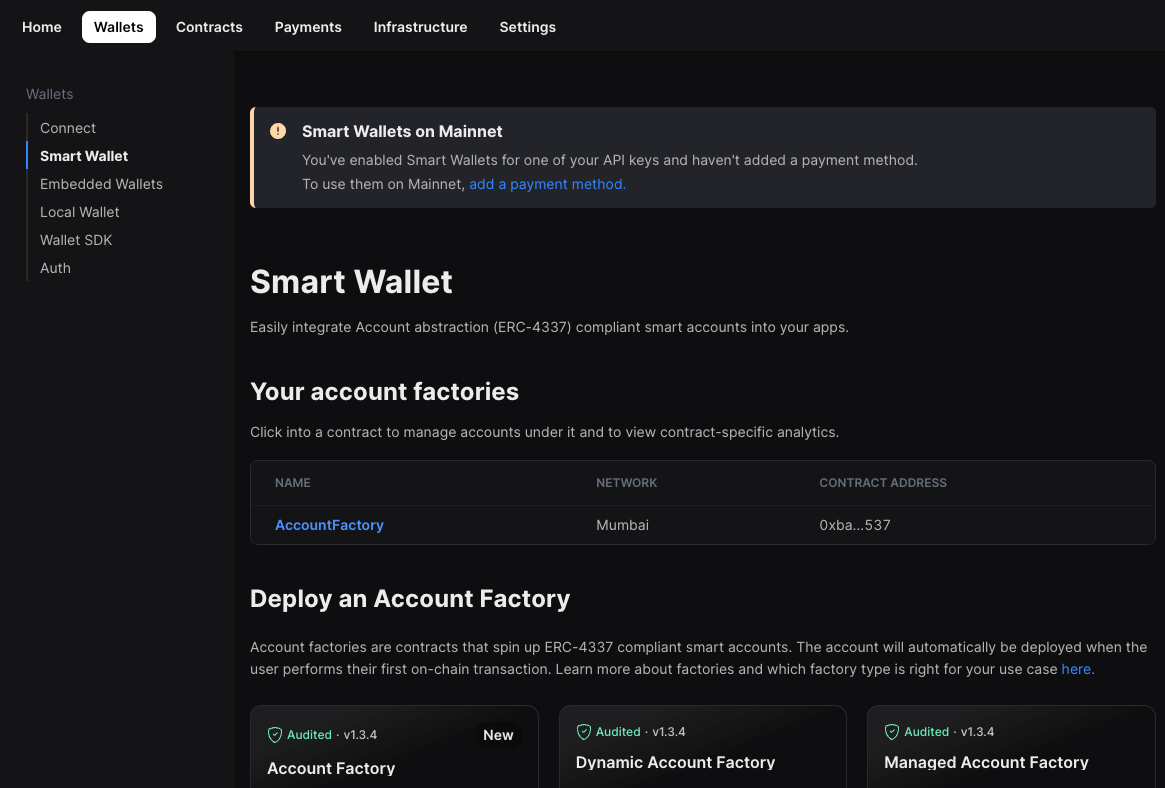1165x788 pixels.
Task: Go to Auth in the sidebar
Action: pos(55,268)
